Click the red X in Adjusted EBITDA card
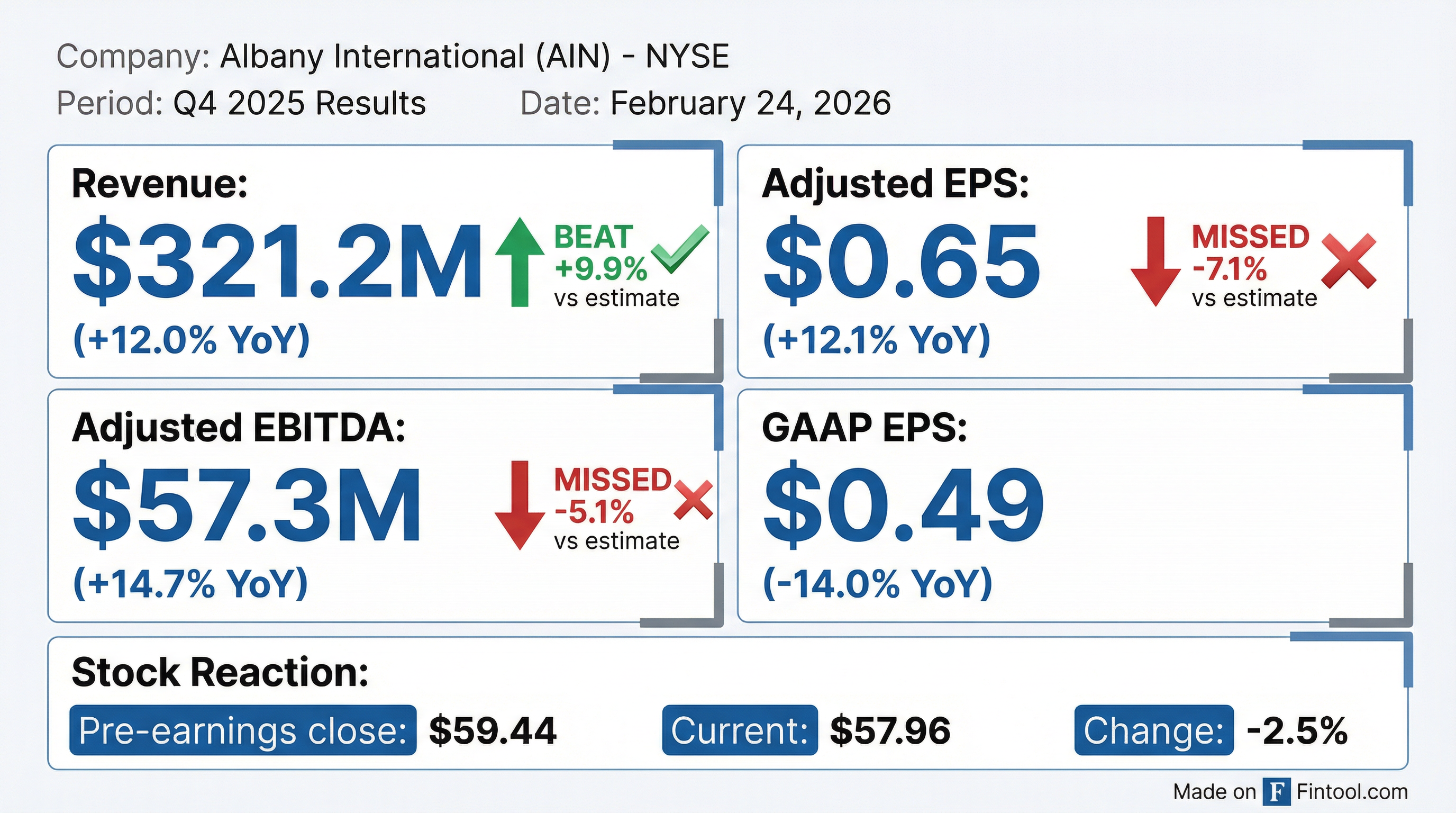The height and width of the screenshot is (813, 1456). [x=694, y=500]
